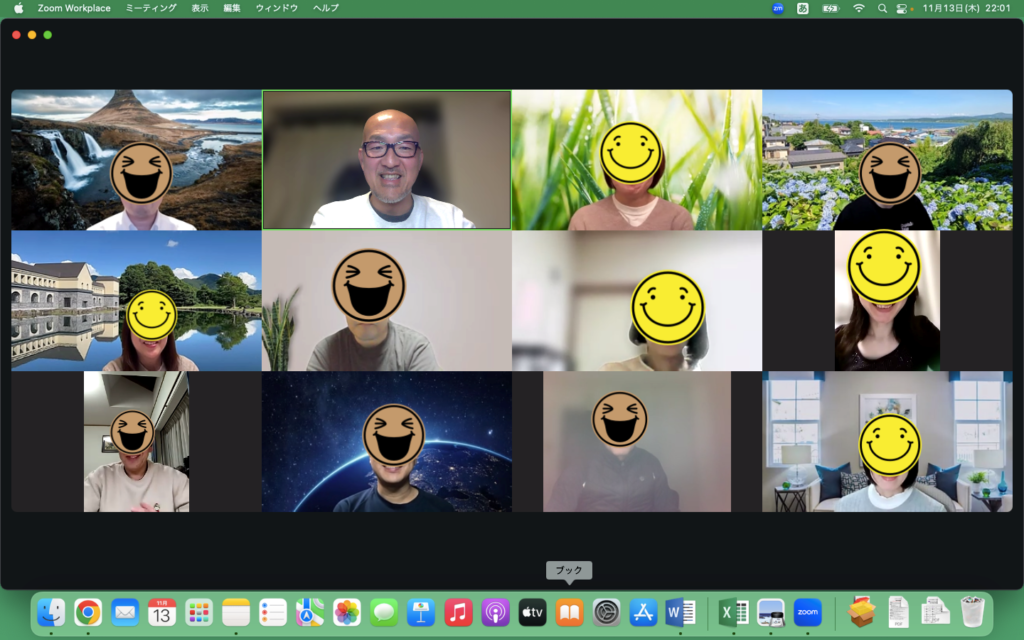Open the Books app in the Dock
Viewport: 1024px width, 640px height.
click(x=569, y=612)
